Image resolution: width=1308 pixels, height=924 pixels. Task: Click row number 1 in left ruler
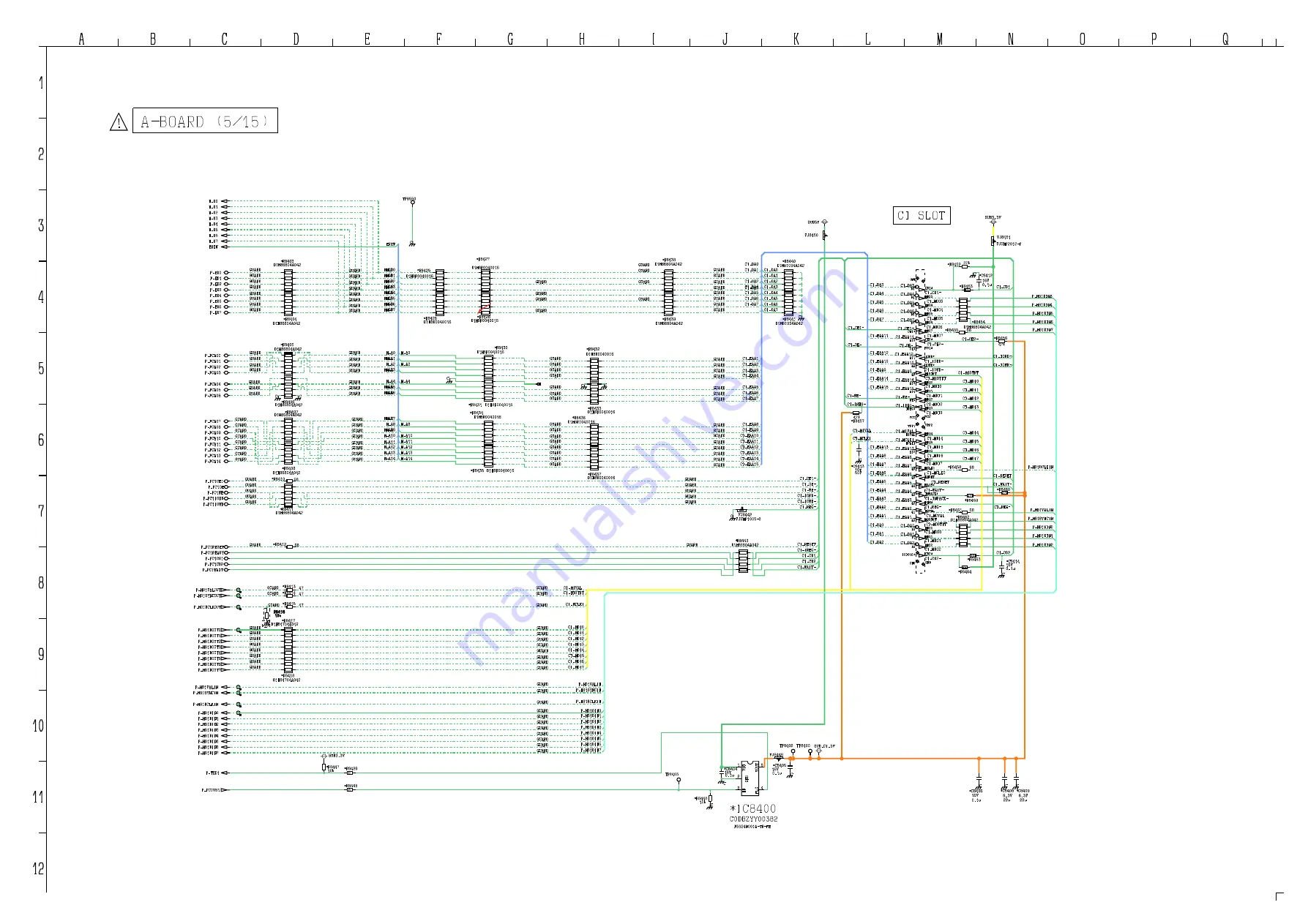coord(41,83)
